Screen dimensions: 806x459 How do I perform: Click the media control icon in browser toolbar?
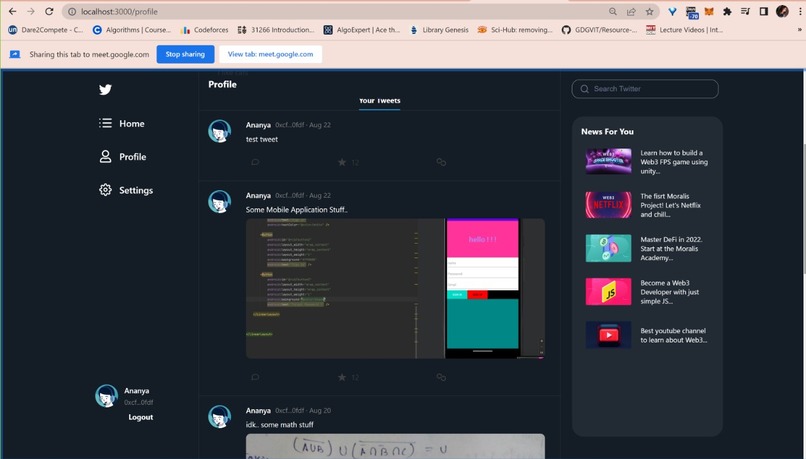[745, 11]
